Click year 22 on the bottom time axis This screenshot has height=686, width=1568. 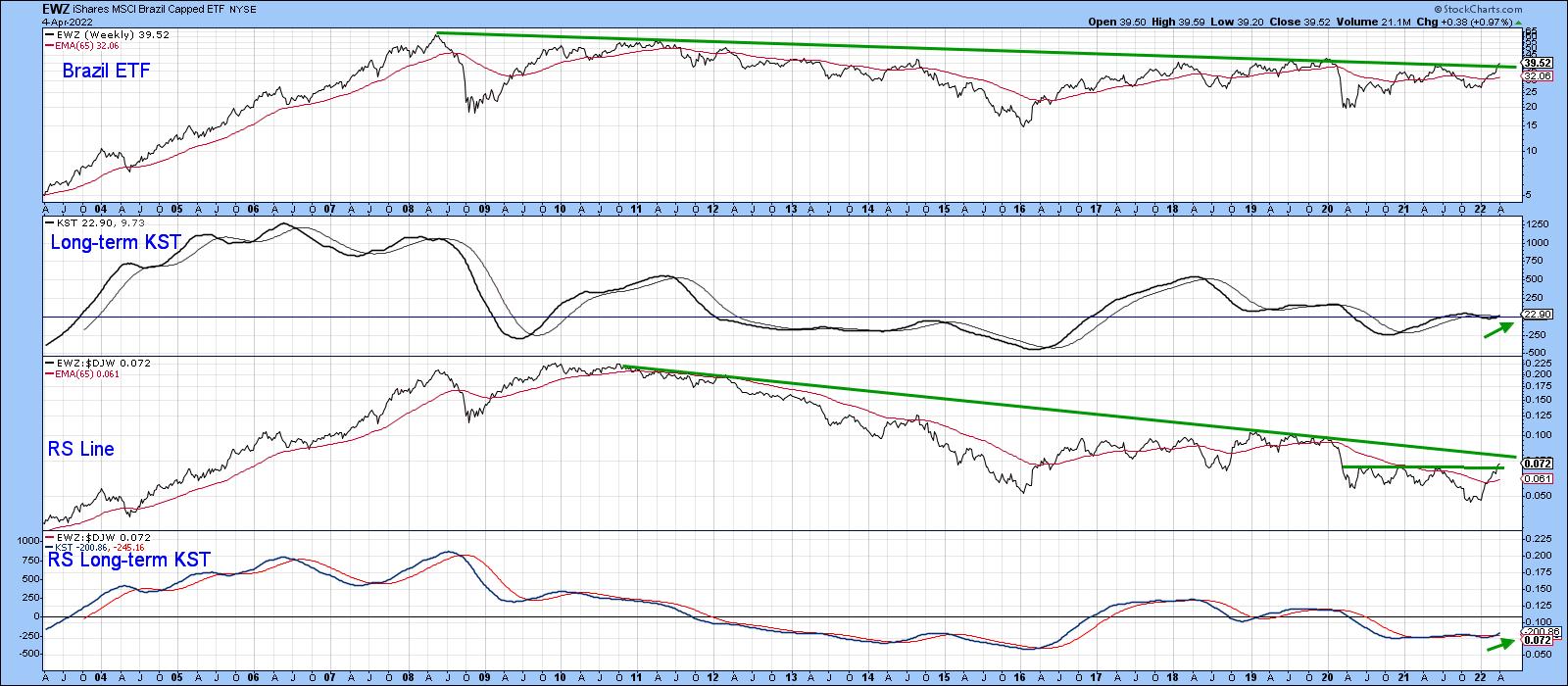1482,678
